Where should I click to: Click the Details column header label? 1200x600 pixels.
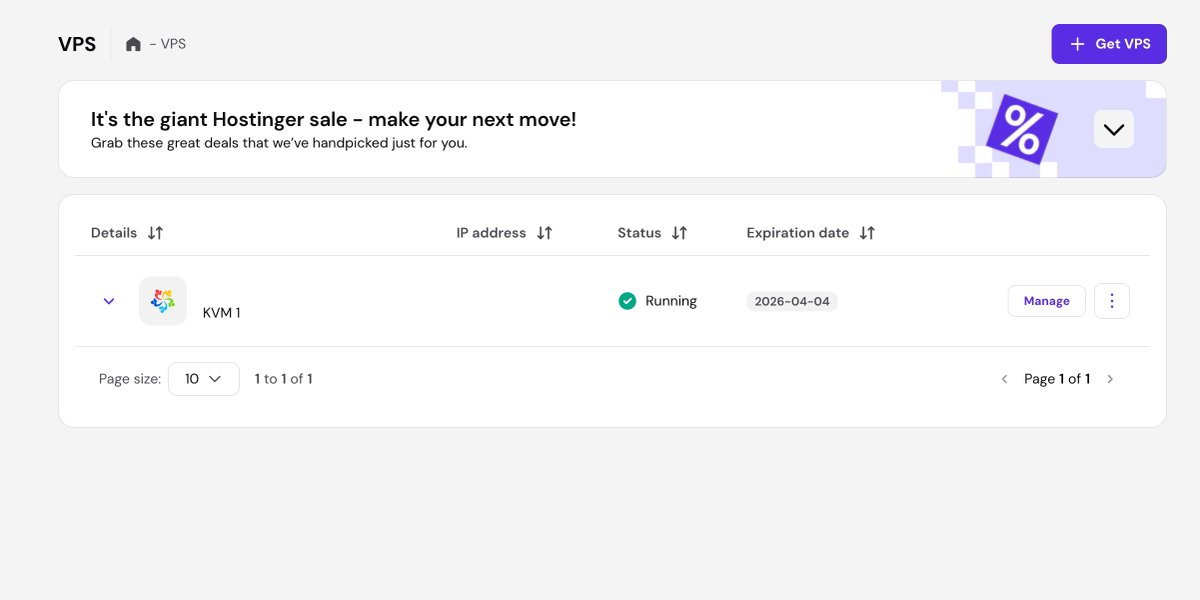point(114,233)
